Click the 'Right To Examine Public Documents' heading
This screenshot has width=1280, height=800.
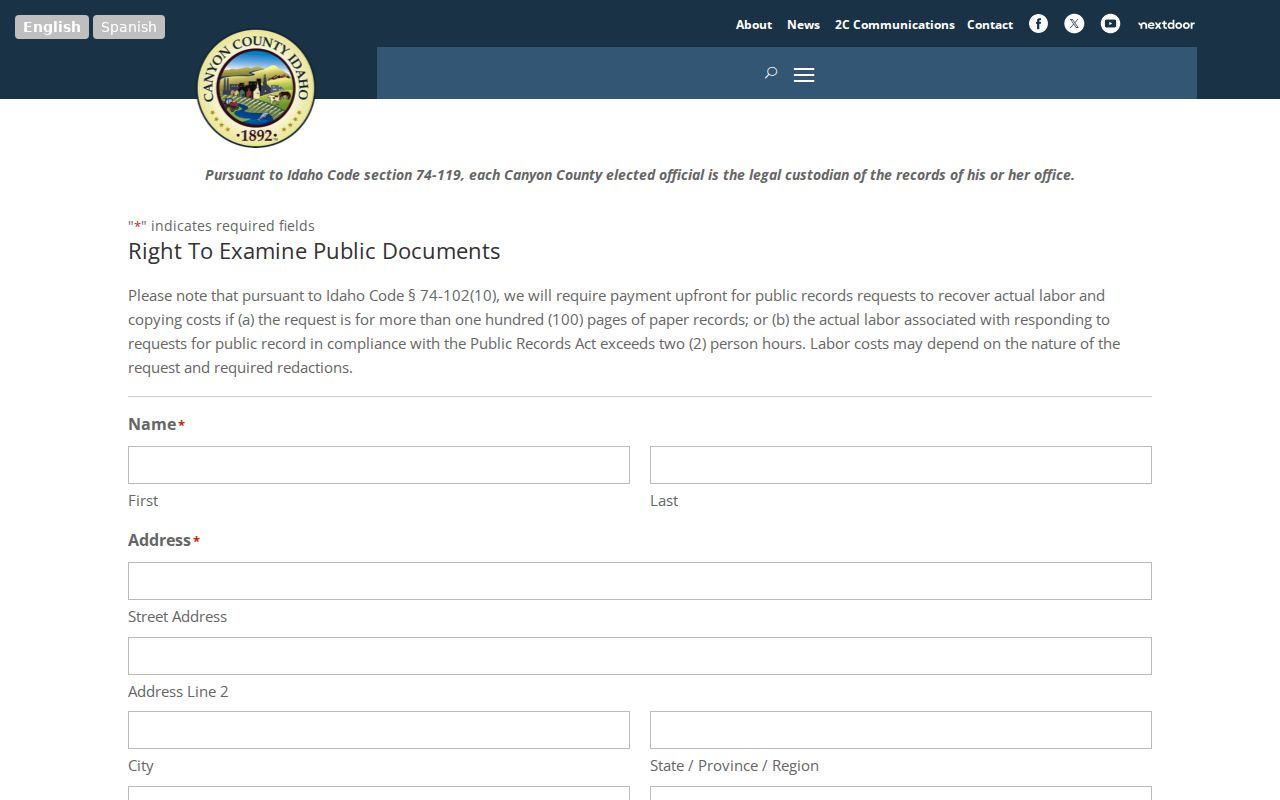[x=314, y=251]
